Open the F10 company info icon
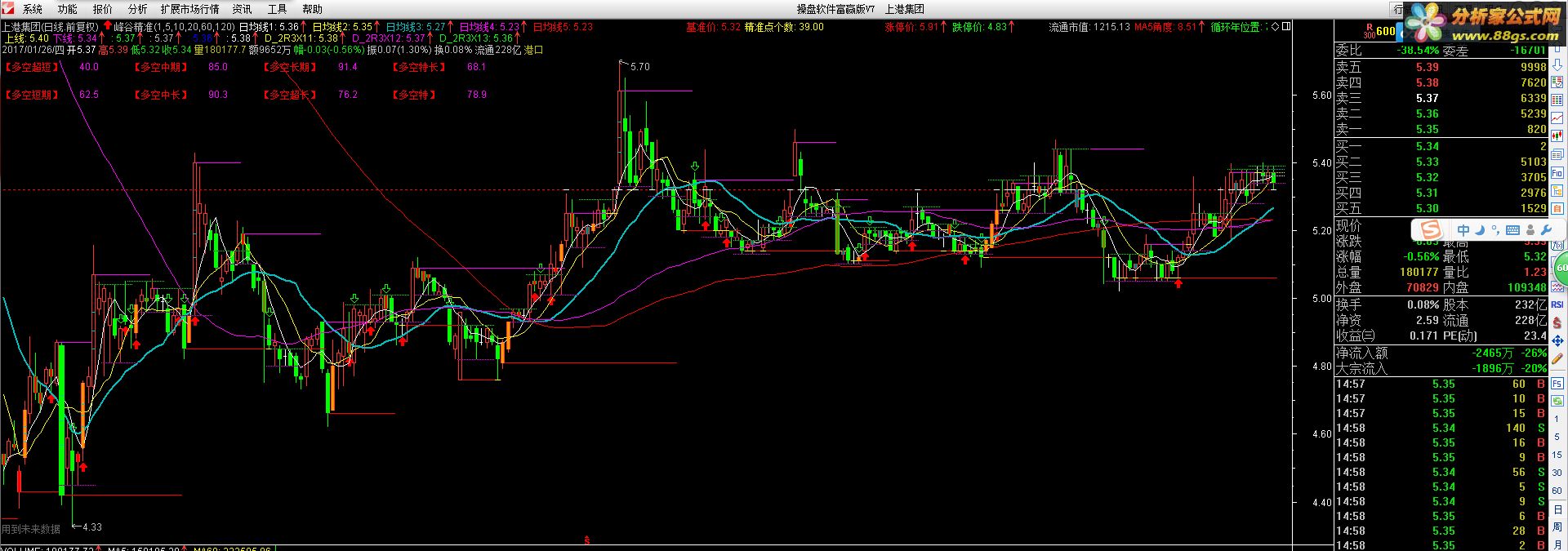 1557,172
